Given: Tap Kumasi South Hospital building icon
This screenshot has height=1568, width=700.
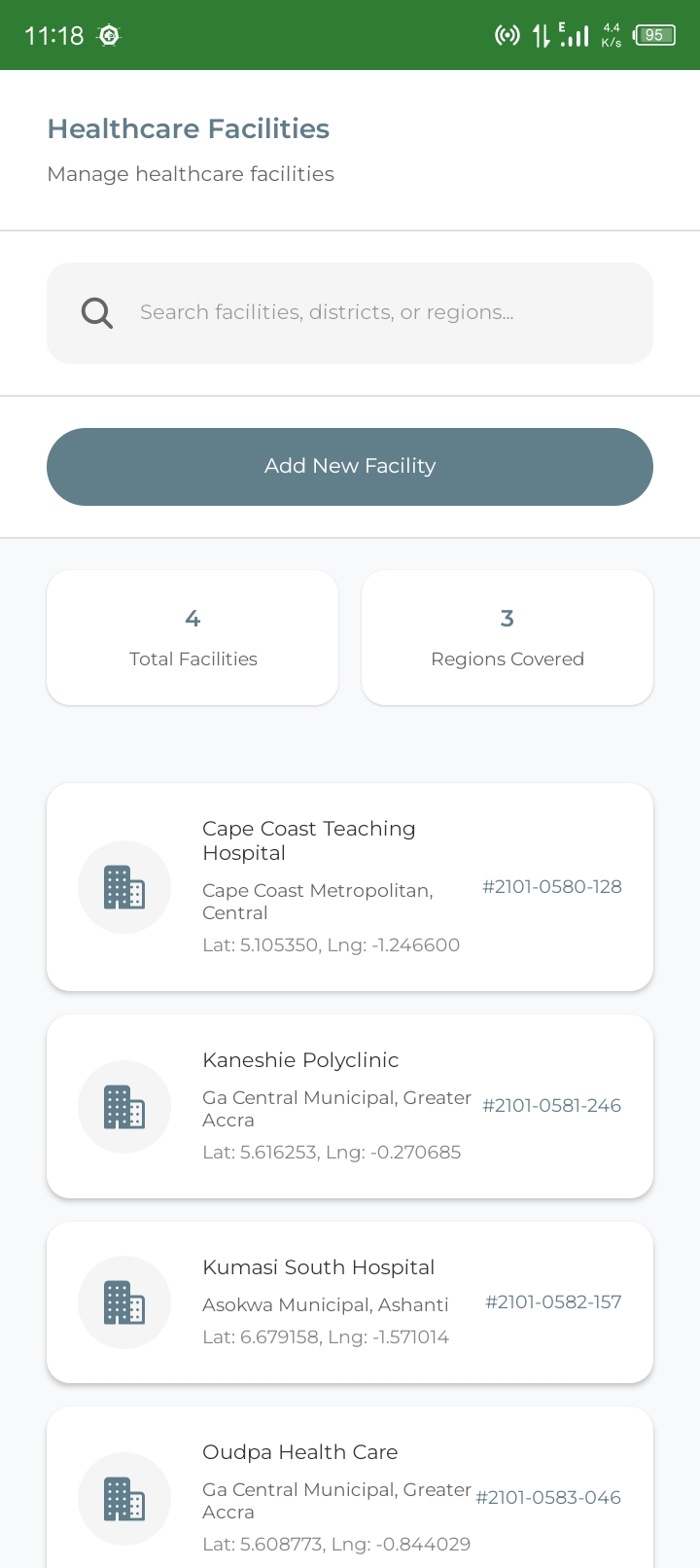Looking at the screenshot, I should pos(124,1302).
